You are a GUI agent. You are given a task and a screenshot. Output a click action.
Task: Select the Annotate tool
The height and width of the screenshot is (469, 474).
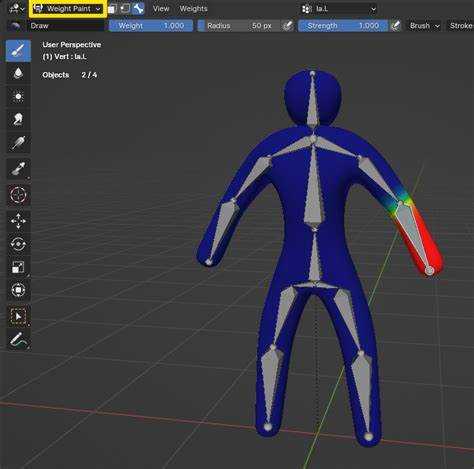18,339
